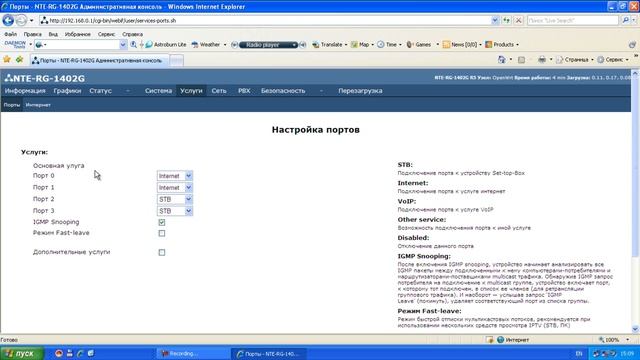
Task: Open the Порт 3 service dropdown
Action: 174,211
